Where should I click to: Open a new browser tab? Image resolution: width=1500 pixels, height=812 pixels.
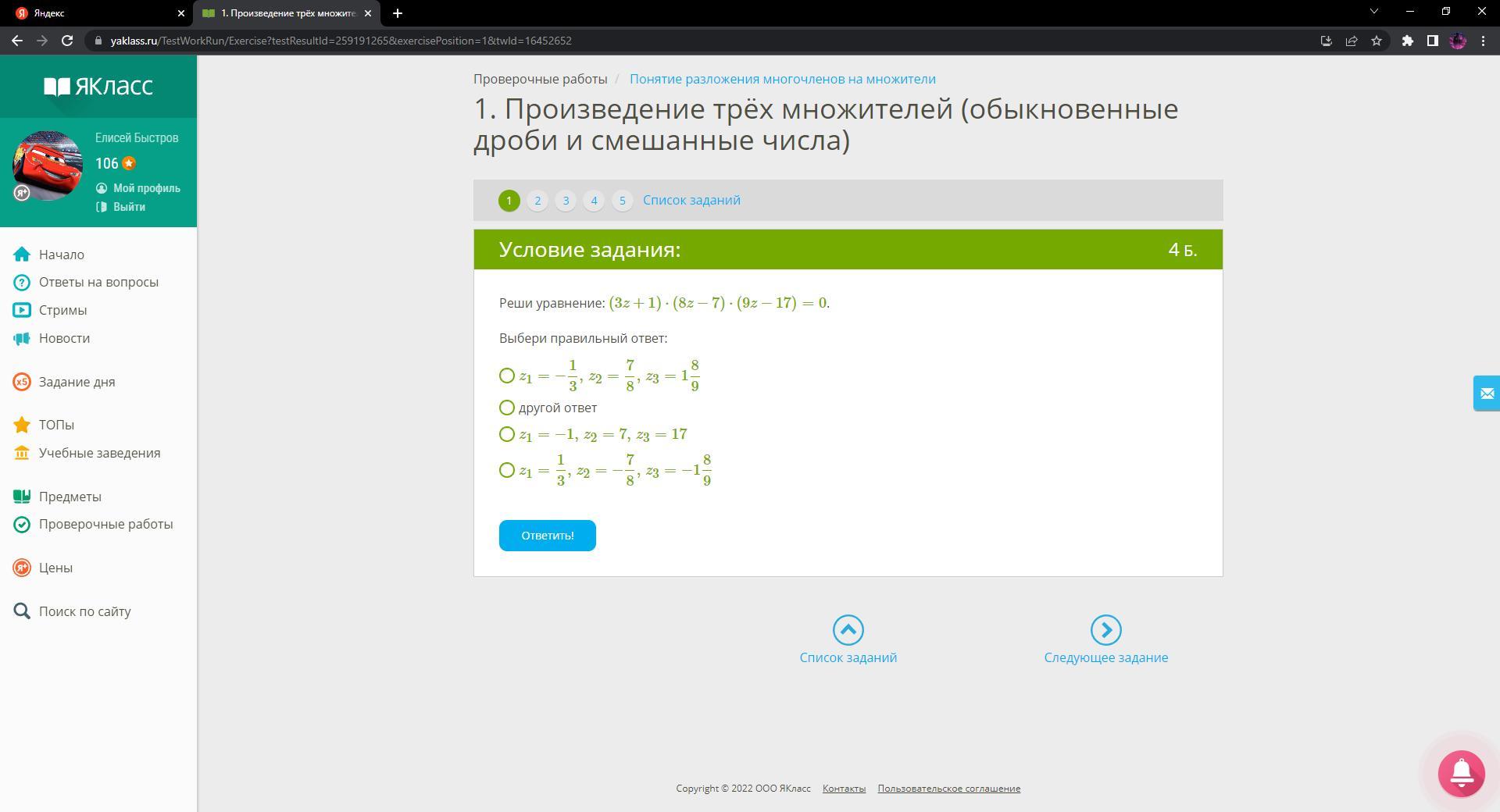(398, 13)
